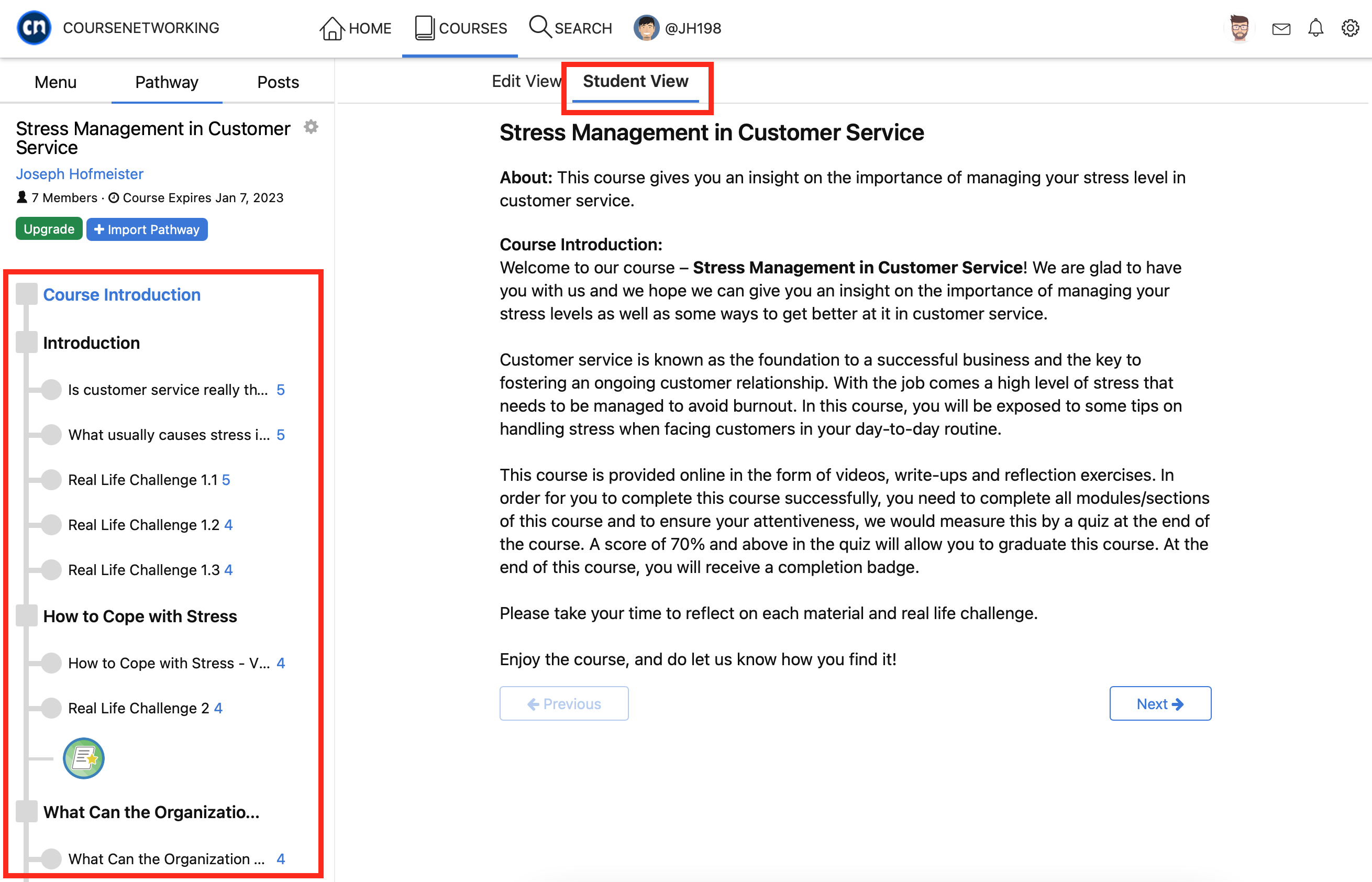Click the circle marker beside Real Life Challenge 1.2
Screen dimensions: 1372x882
pos(51,524)
